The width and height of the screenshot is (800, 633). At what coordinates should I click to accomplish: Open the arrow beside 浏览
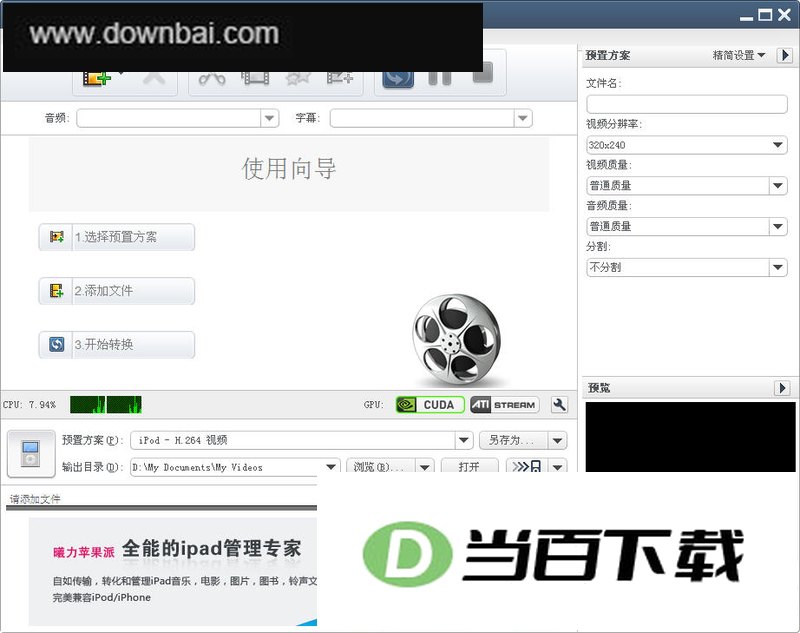(424, 466)
